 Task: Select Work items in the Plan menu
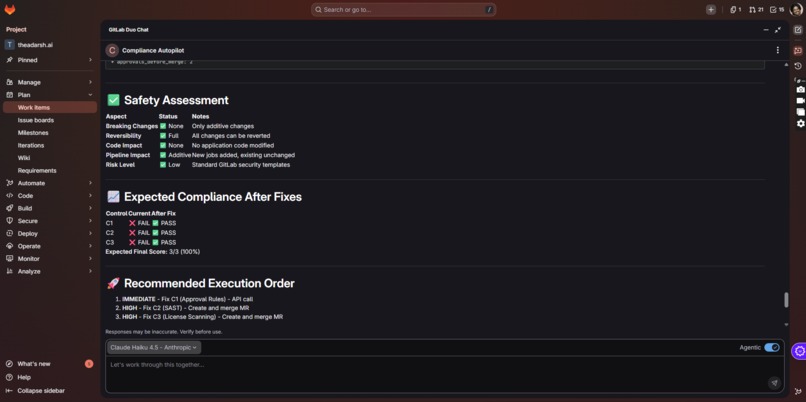point(50,107)
